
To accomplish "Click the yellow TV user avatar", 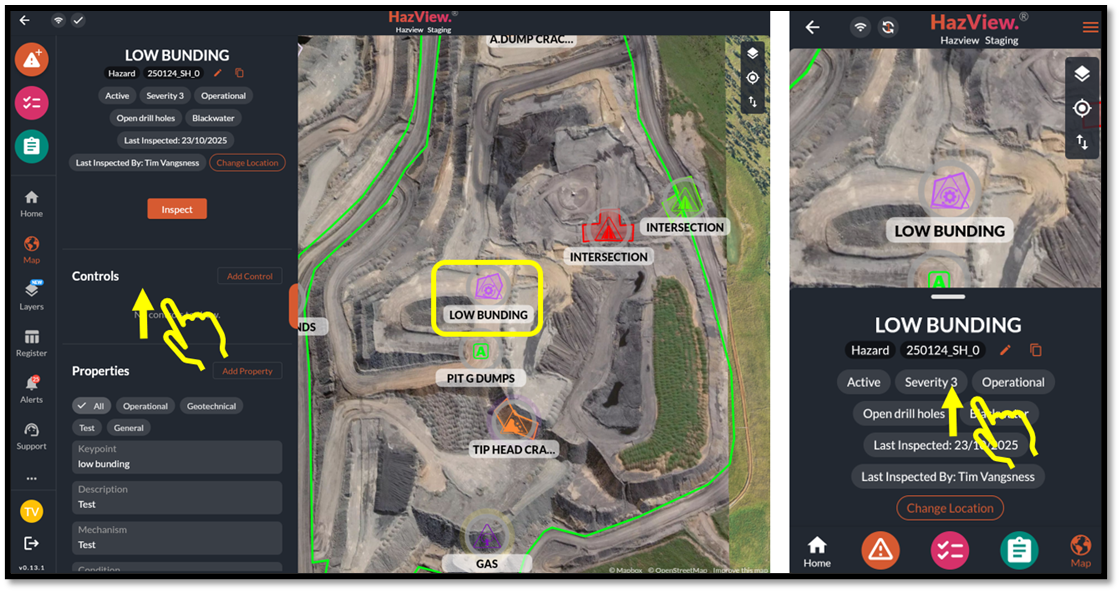I will click(31, 511).
